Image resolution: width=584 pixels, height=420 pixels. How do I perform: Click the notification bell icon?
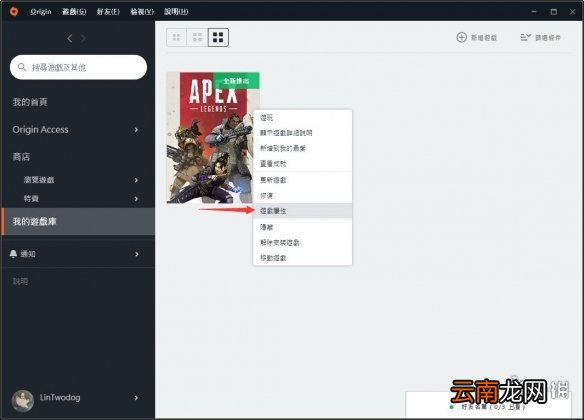pyautogui.click(x=13, y=254)
